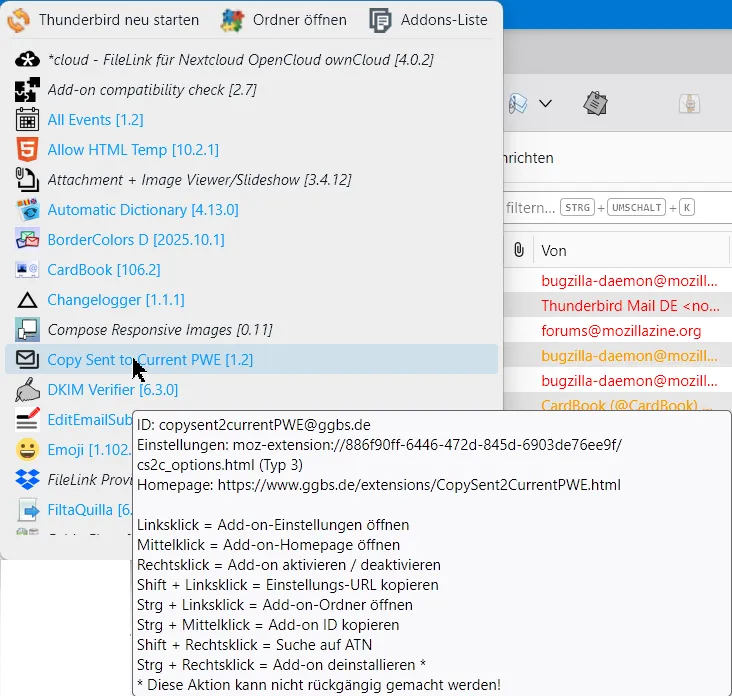Image resolution: width=732 pixels, height=696 pixels.
Task: Select Addons-Liste menu entry
Action: click(429, 20)
